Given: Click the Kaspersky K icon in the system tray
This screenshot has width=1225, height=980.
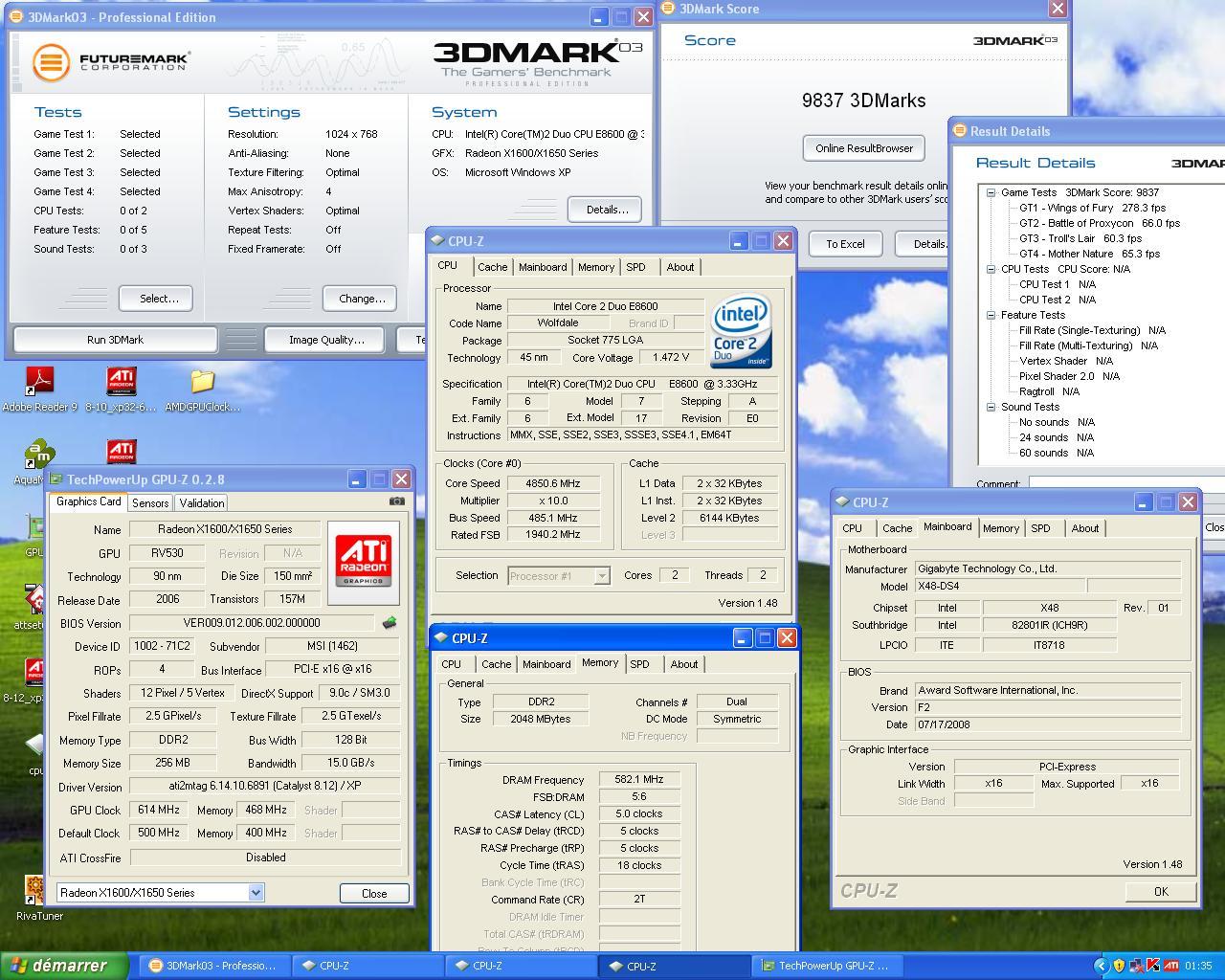Looking at the screenshot, I should tap(1154, 966).
